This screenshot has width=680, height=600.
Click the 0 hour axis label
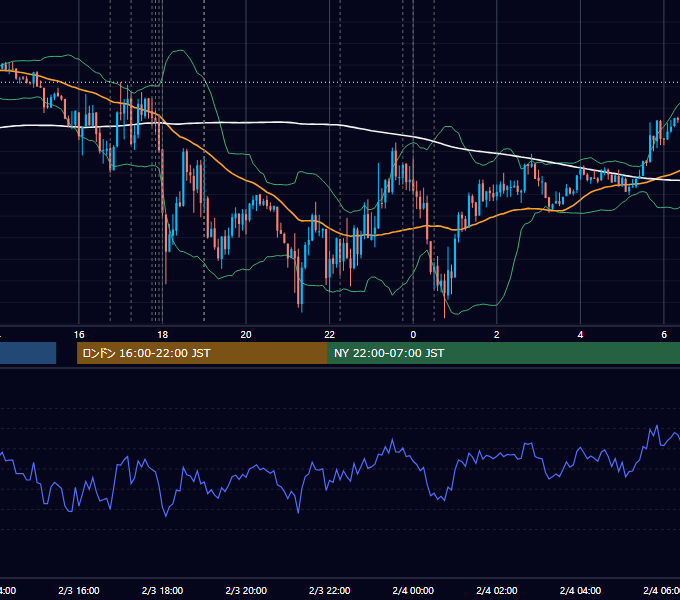point(413,334)
